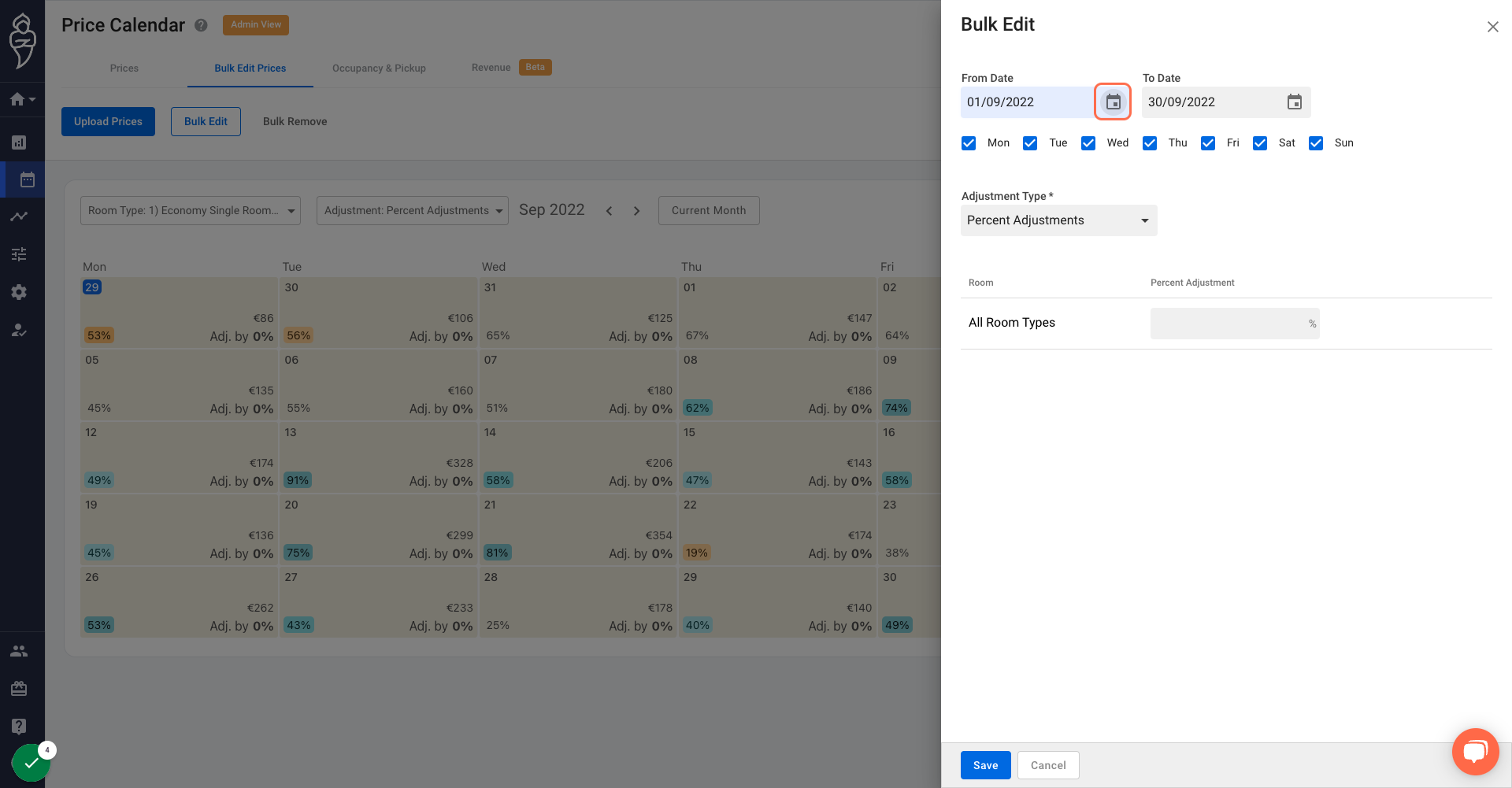This screenshot has height=788, width=1512.
Task: Uncheck the Thu checkbox
Action: [1150, 143]
